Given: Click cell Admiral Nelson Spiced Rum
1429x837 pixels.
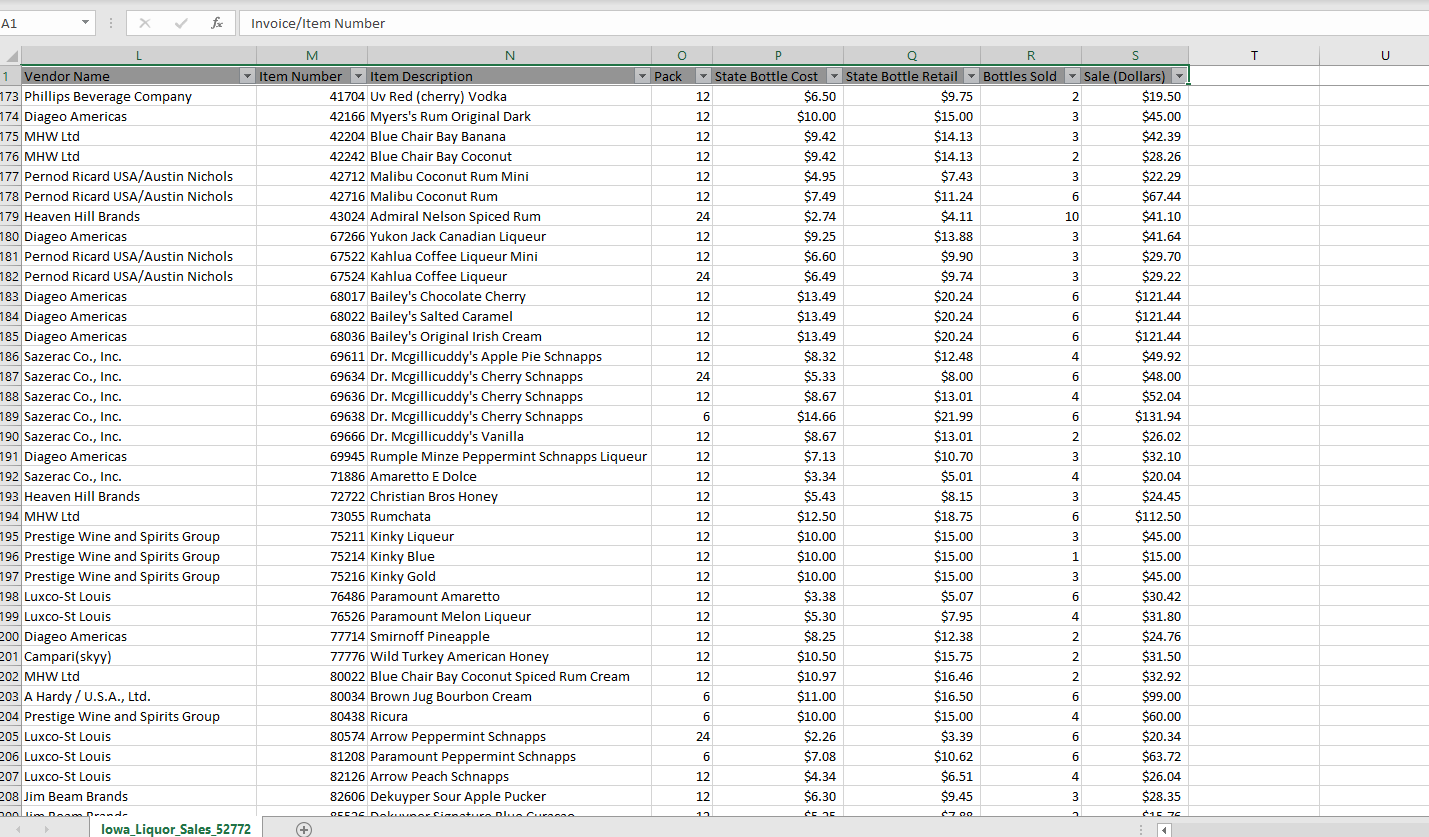Looking at the screenshot, I should pyautogui.click(x=509, y=216).
